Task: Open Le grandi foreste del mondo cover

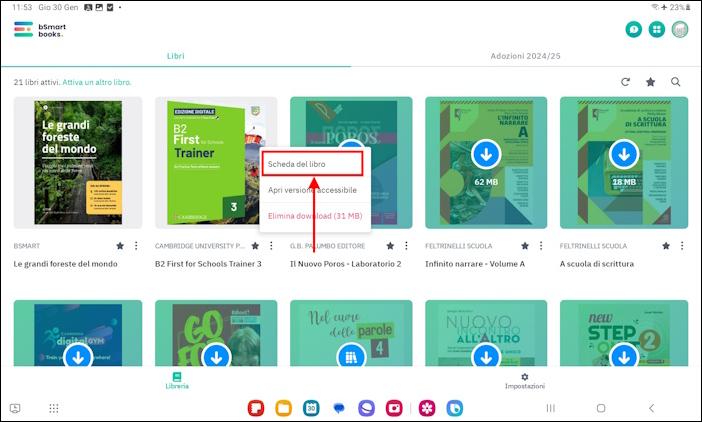Action: 78,162
